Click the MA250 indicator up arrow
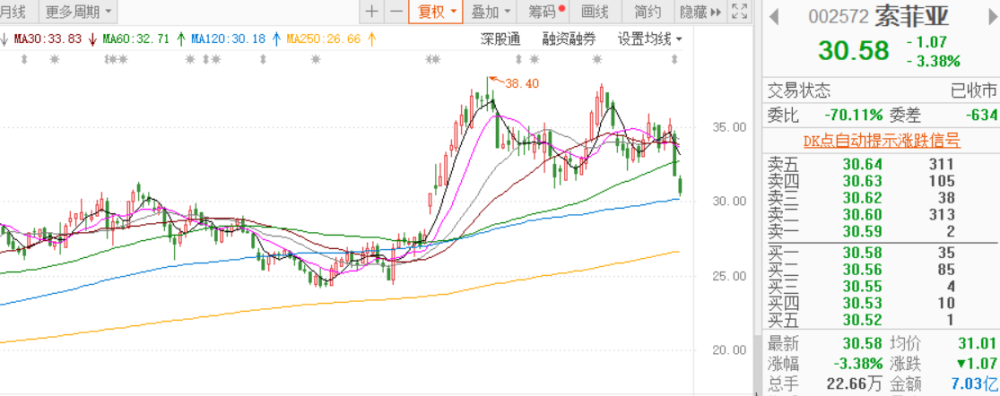The width and height of the screenshot is (1000, 396). pyautogui.click(x=371, y=39)
